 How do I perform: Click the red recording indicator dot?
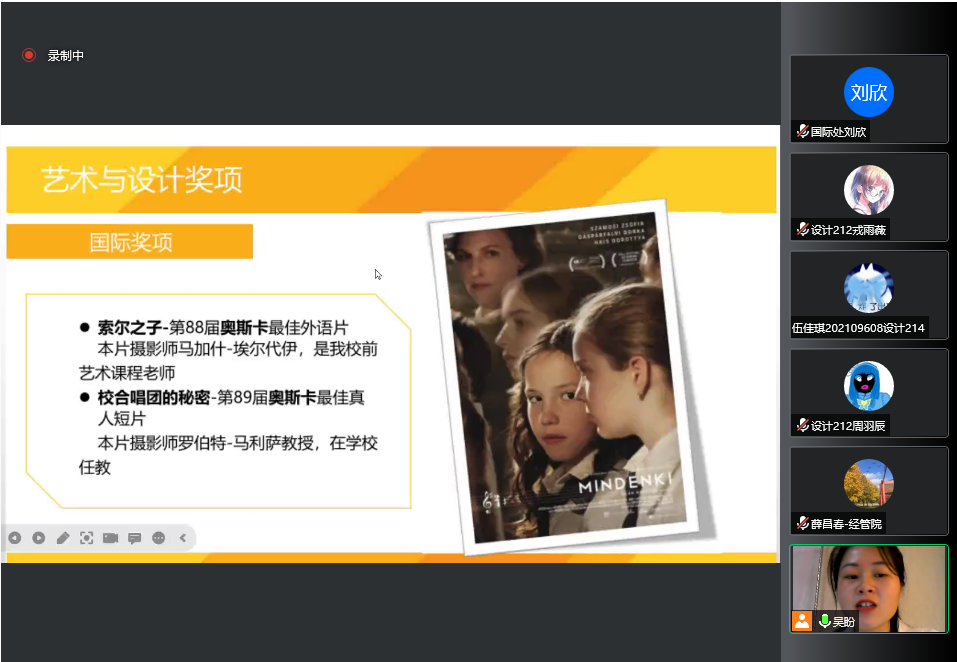[29, 56]
